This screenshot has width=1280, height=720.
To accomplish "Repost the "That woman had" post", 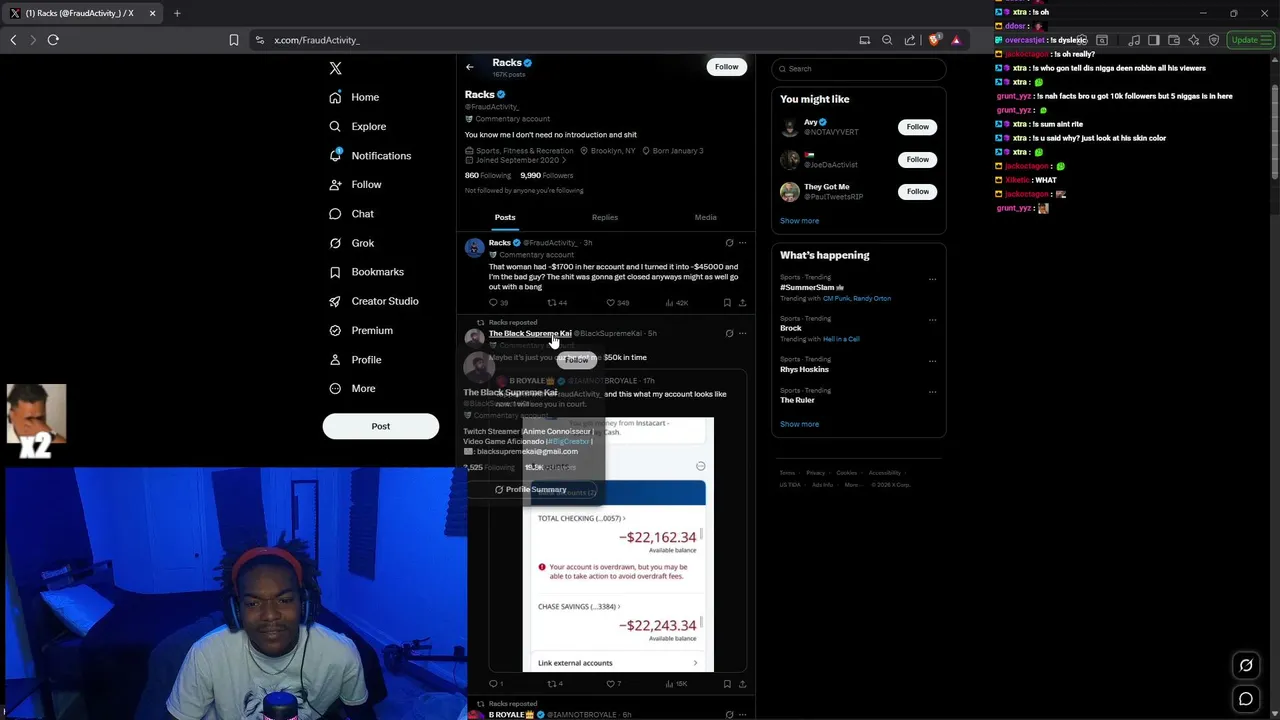I will pos(556,302).
